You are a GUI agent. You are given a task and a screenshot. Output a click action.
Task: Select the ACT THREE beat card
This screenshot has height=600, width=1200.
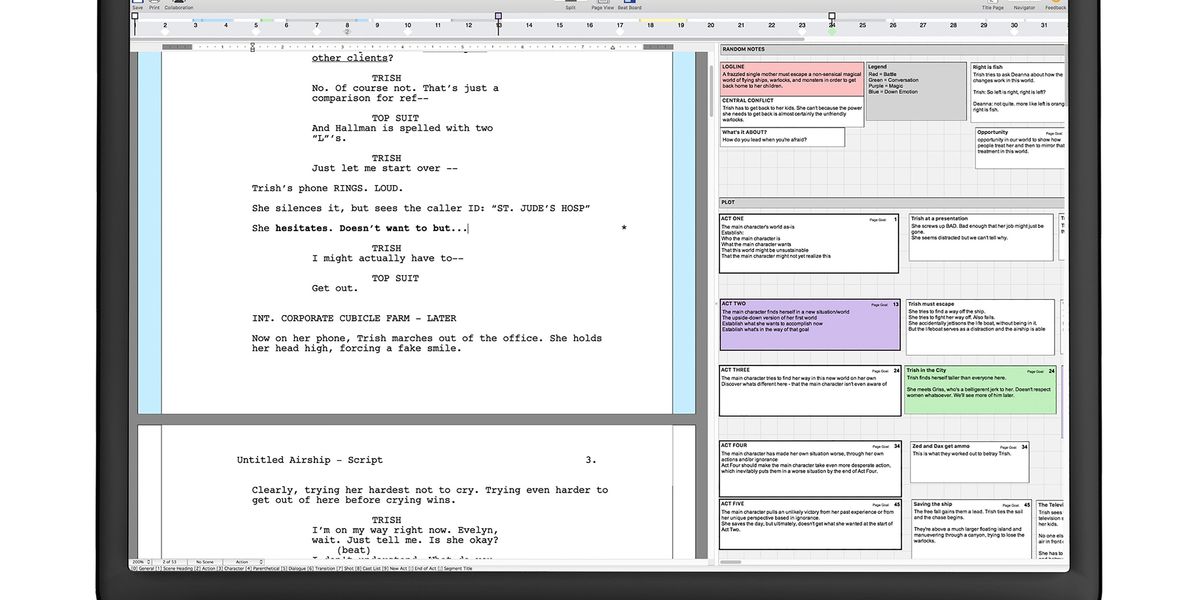pyautogui.click(x=810, y=389)
